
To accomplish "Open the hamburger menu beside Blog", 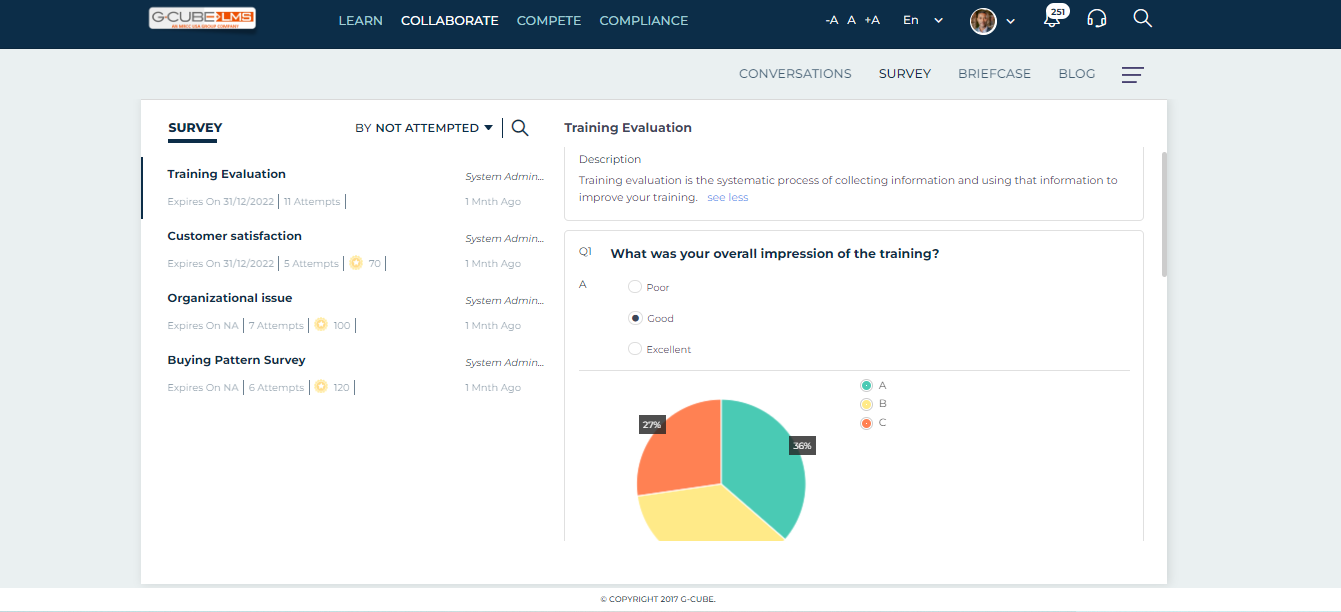I will pyautogui.click(x=1132, y=74).
